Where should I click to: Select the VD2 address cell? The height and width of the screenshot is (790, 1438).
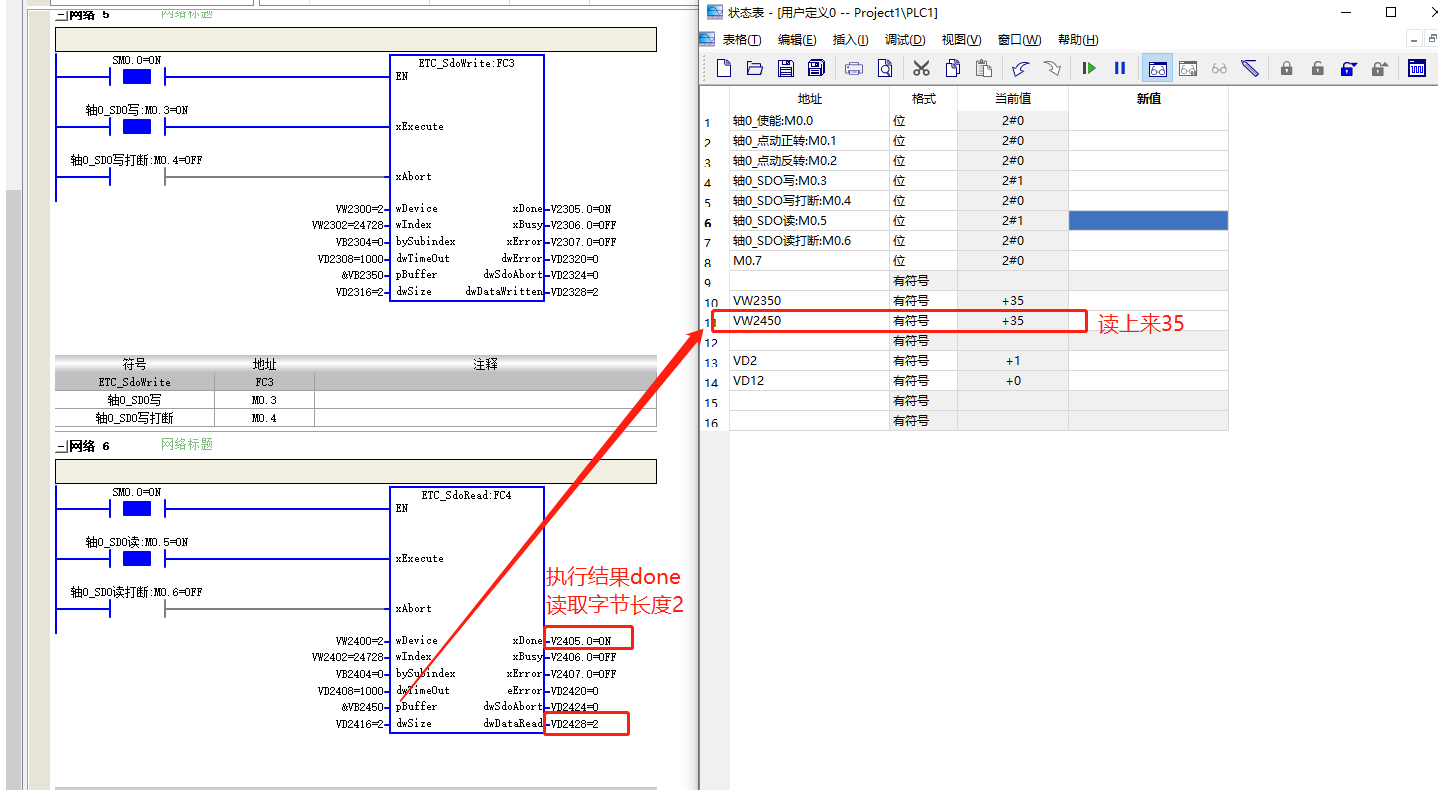click(809, 361)
